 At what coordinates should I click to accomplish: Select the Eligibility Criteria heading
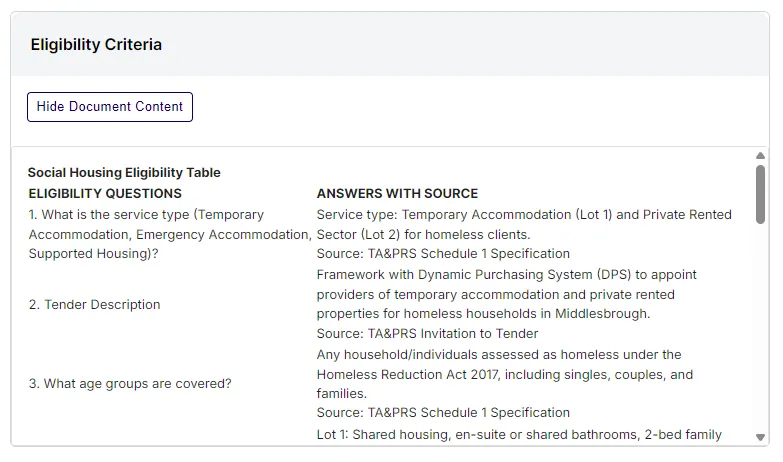tap(96, 45)
